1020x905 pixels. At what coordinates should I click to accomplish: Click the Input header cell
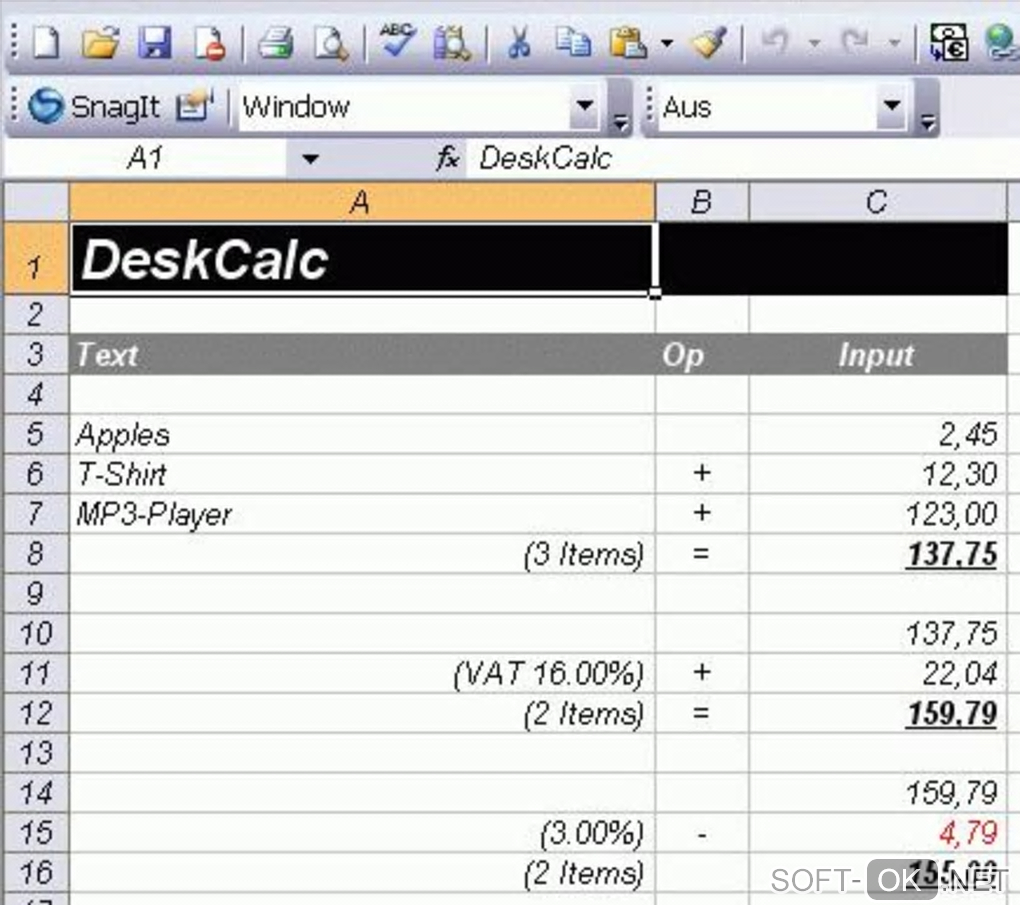878,355
